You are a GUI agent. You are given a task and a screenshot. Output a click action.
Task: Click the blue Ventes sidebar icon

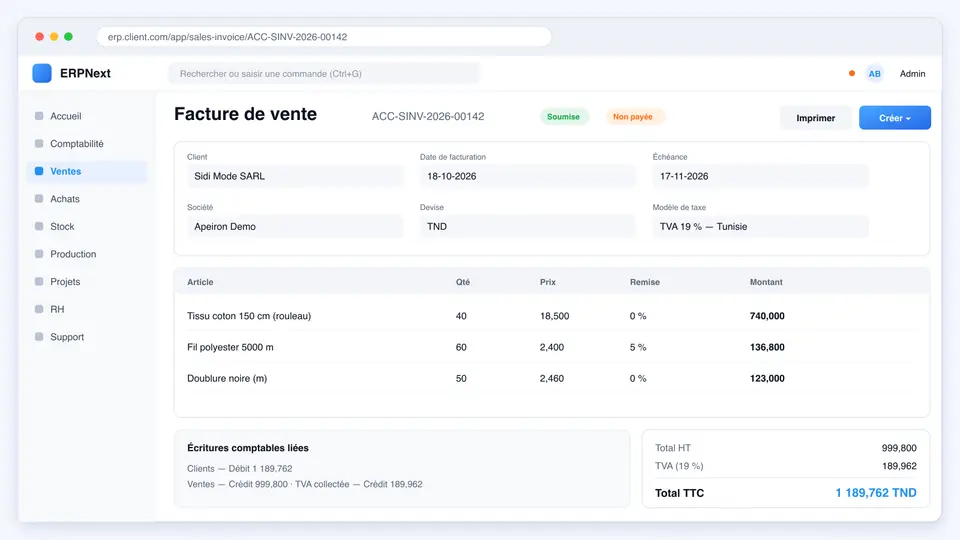39,171
